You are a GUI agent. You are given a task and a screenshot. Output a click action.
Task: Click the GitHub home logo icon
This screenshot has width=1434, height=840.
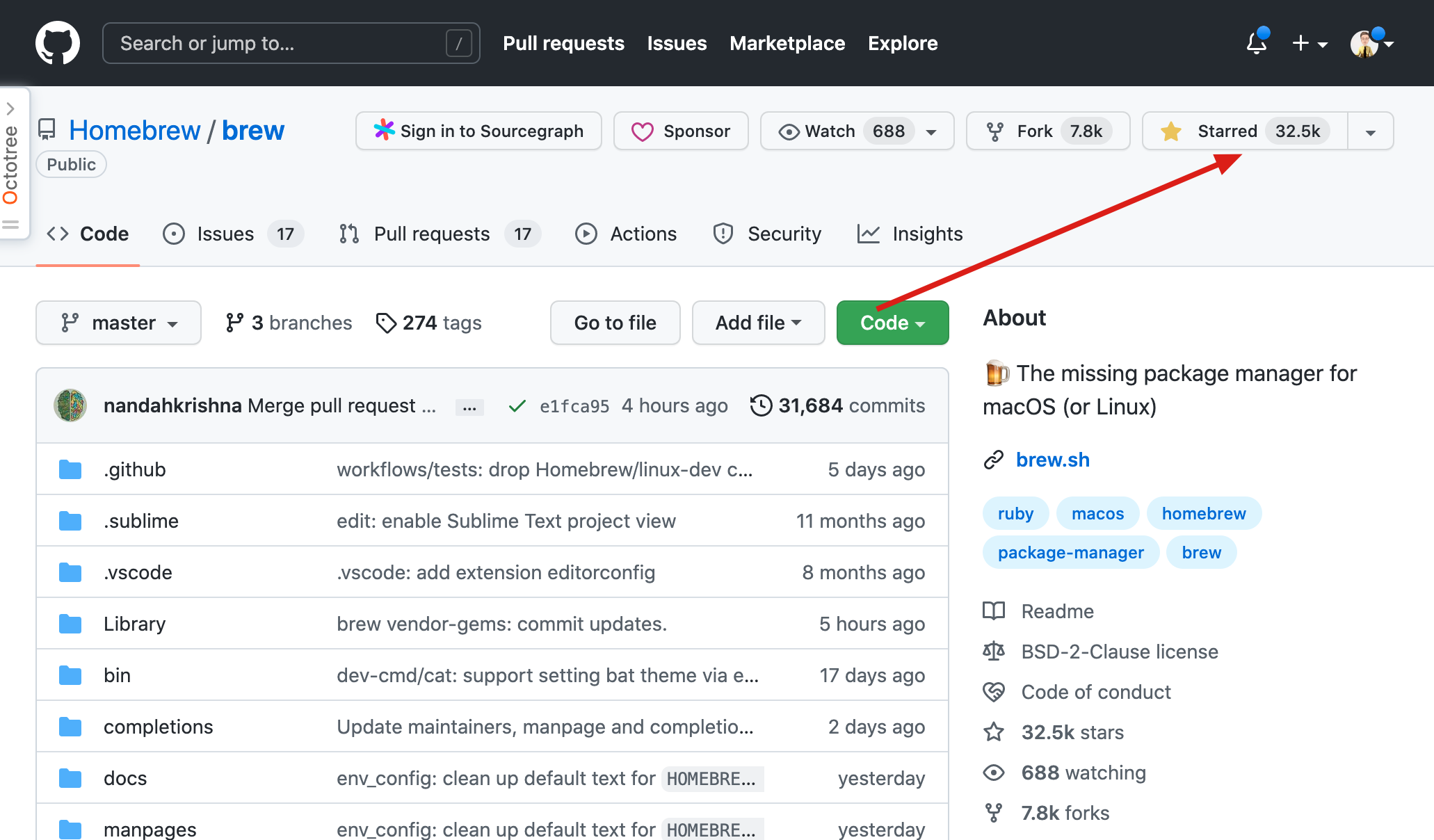click(x=56, y=43)
